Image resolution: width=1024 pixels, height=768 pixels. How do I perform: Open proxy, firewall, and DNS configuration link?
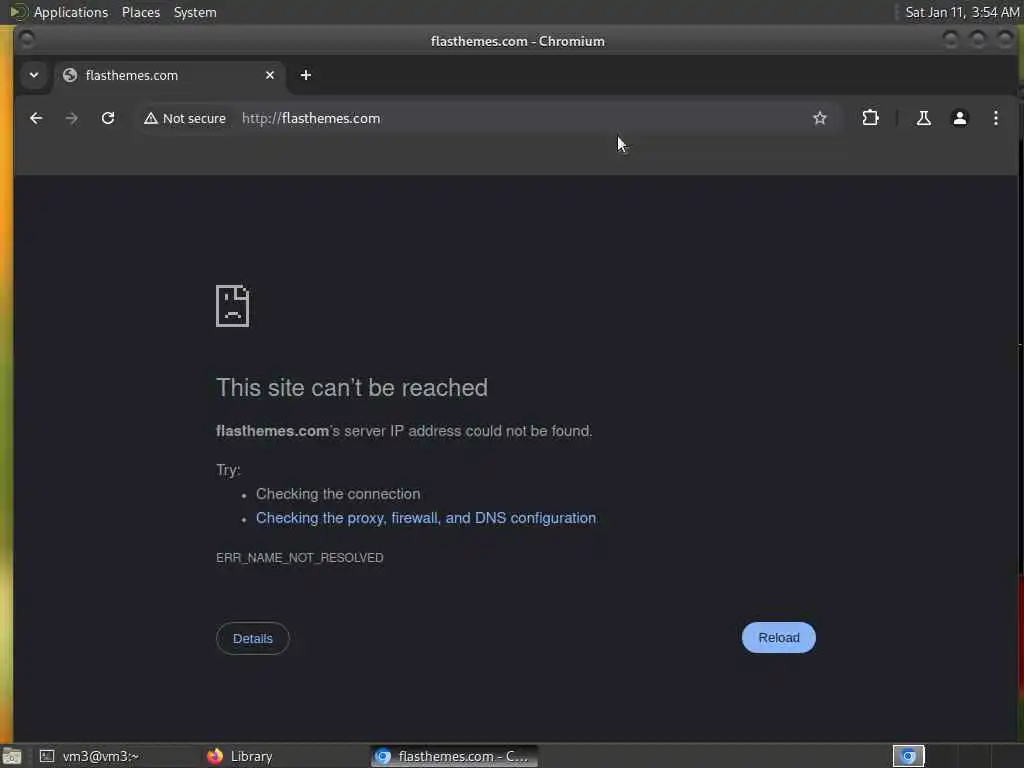point(426,518)
